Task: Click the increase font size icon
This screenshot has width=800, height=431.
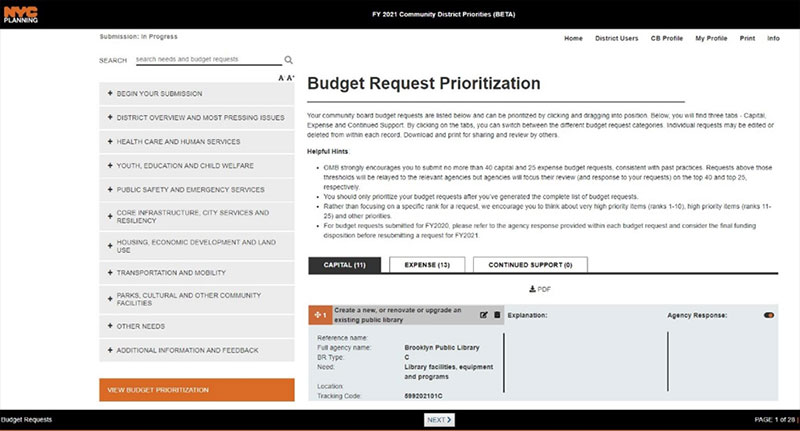Action: (x=290, y=78)
